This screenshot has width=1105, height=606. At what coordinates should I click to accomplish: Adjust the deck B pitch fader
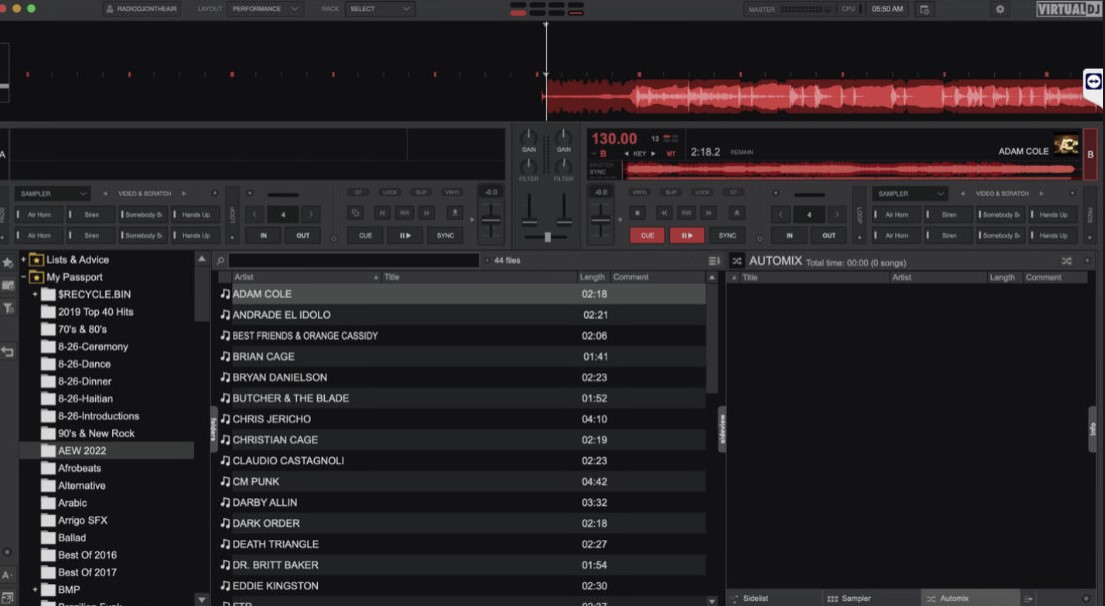[600, 220]
